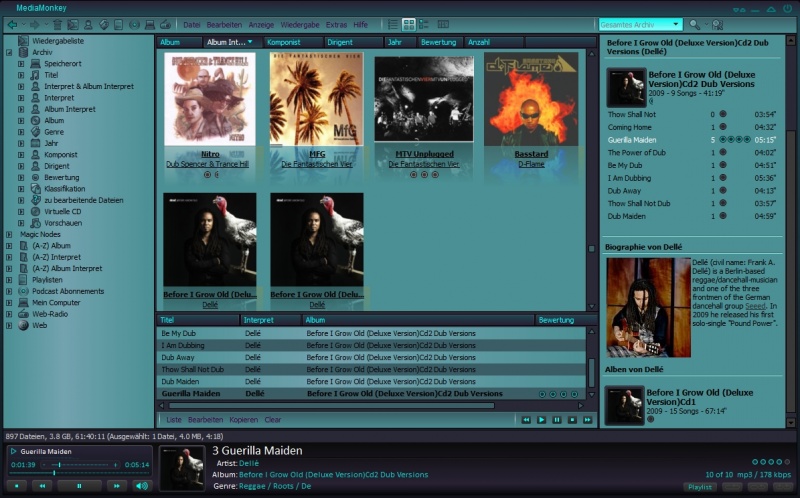Viewport: 800px width, 498px height.
Task: Sort track list by Titel column
Action: pyautogui.click(x=198, y=320)
